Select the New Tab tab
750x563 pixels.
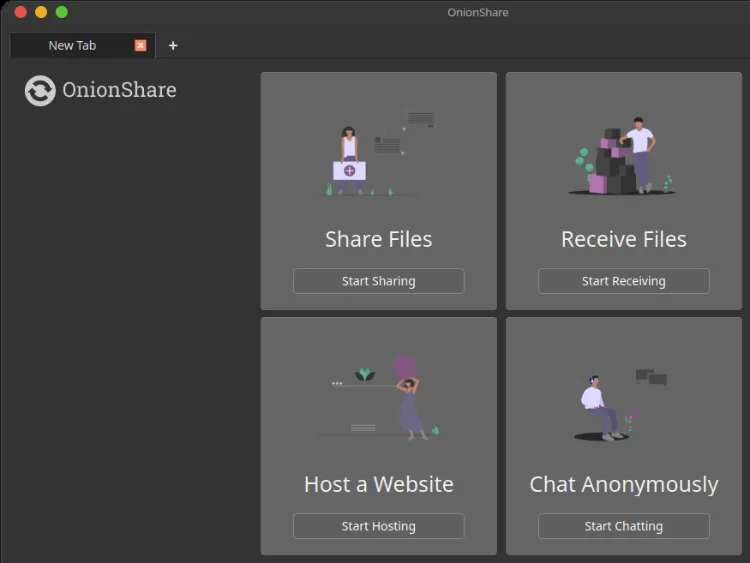pos(82,45)
